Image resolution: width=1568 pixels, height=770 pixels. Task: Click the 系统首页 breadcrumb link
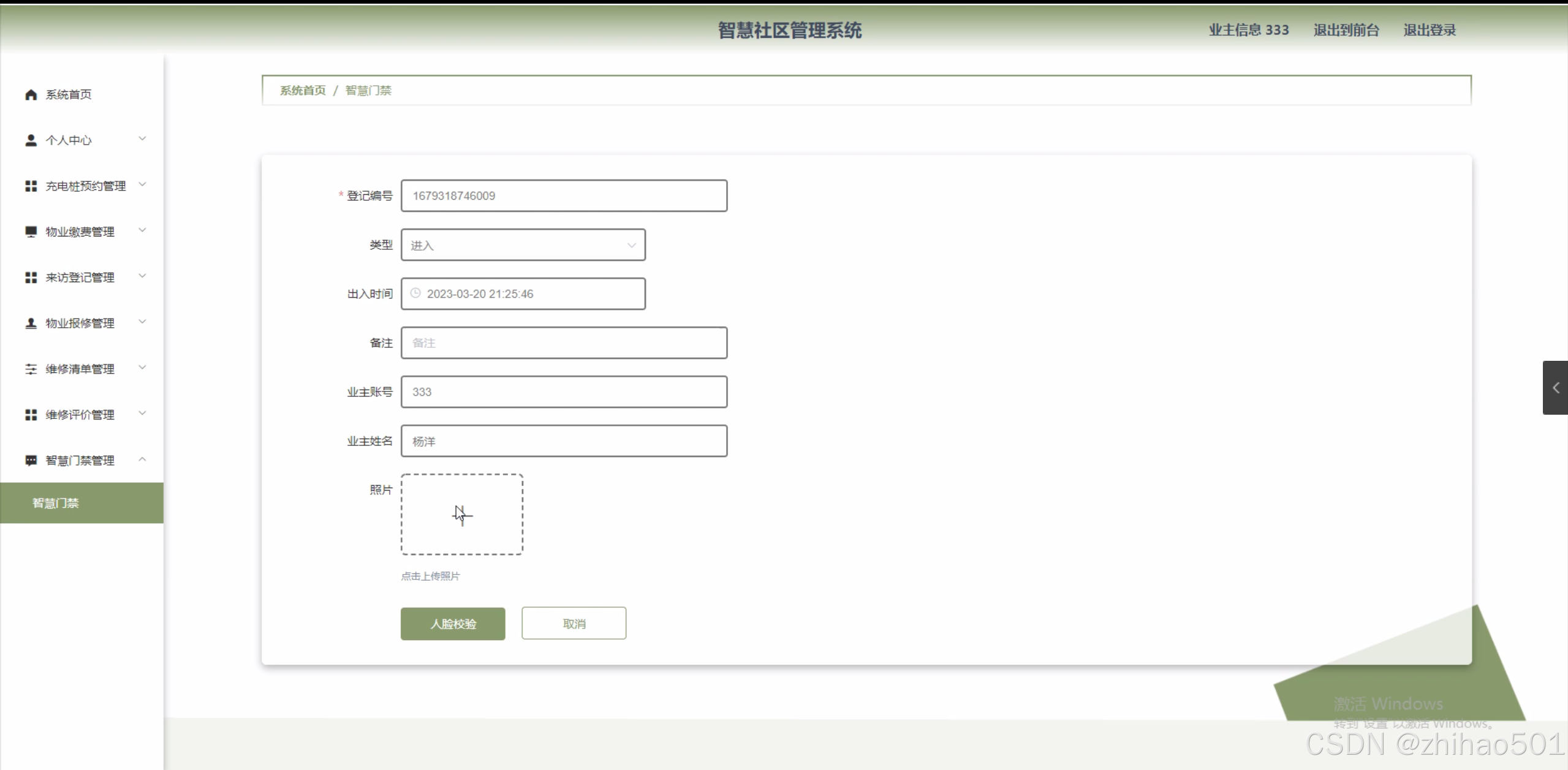(x=303, y=91)
